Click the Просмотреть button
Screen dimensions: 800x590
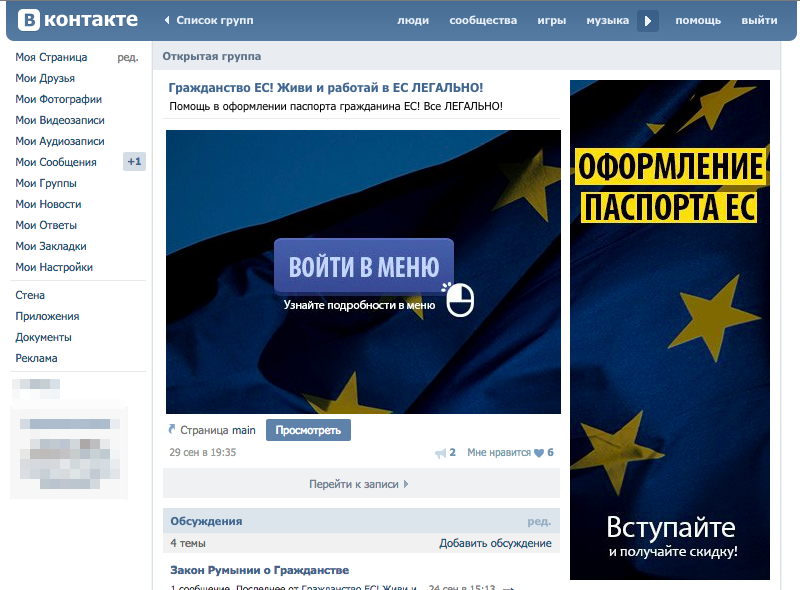308,430
